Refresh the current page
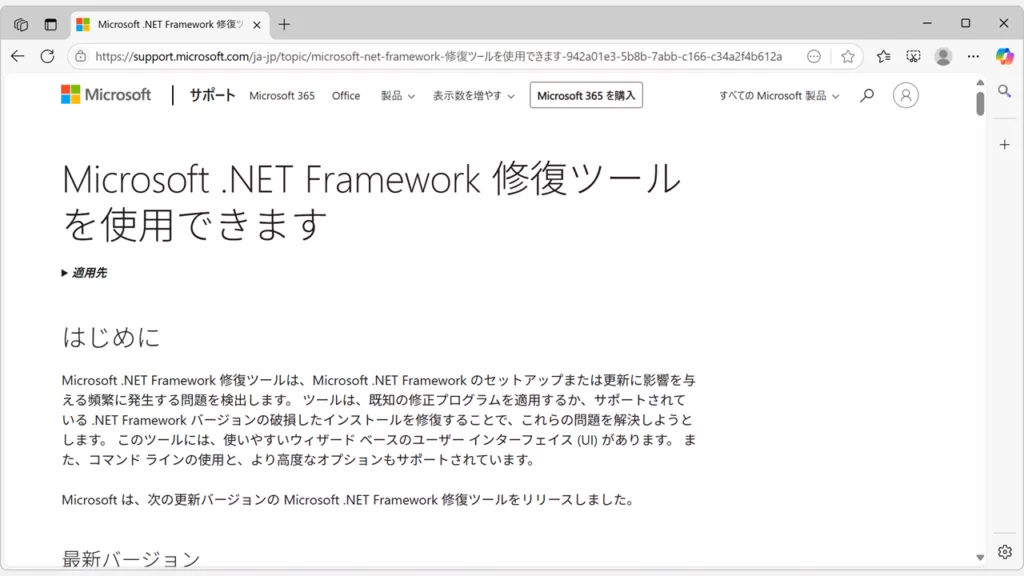The height and width of the screenshot is (576, 1024). [x=47, y=56]
